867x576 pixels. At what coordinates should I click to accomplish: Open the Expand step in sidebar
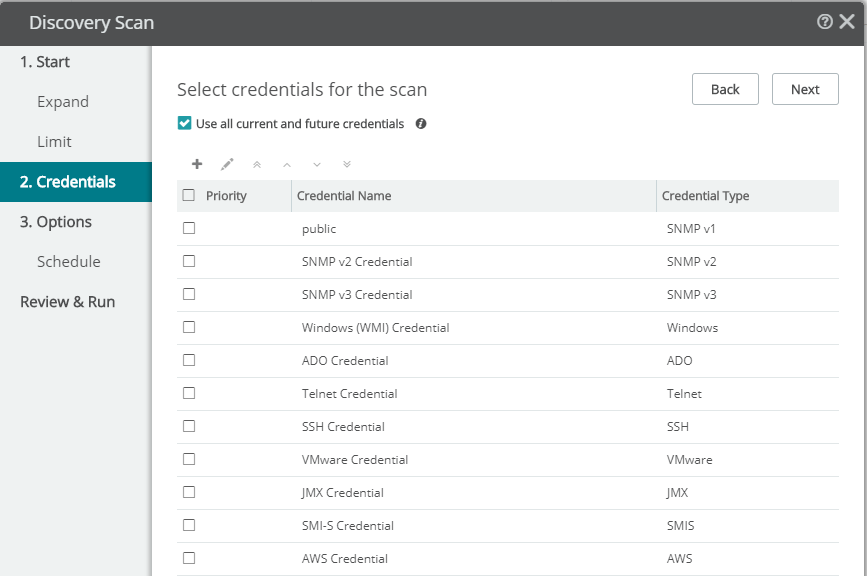pos(63,102)
